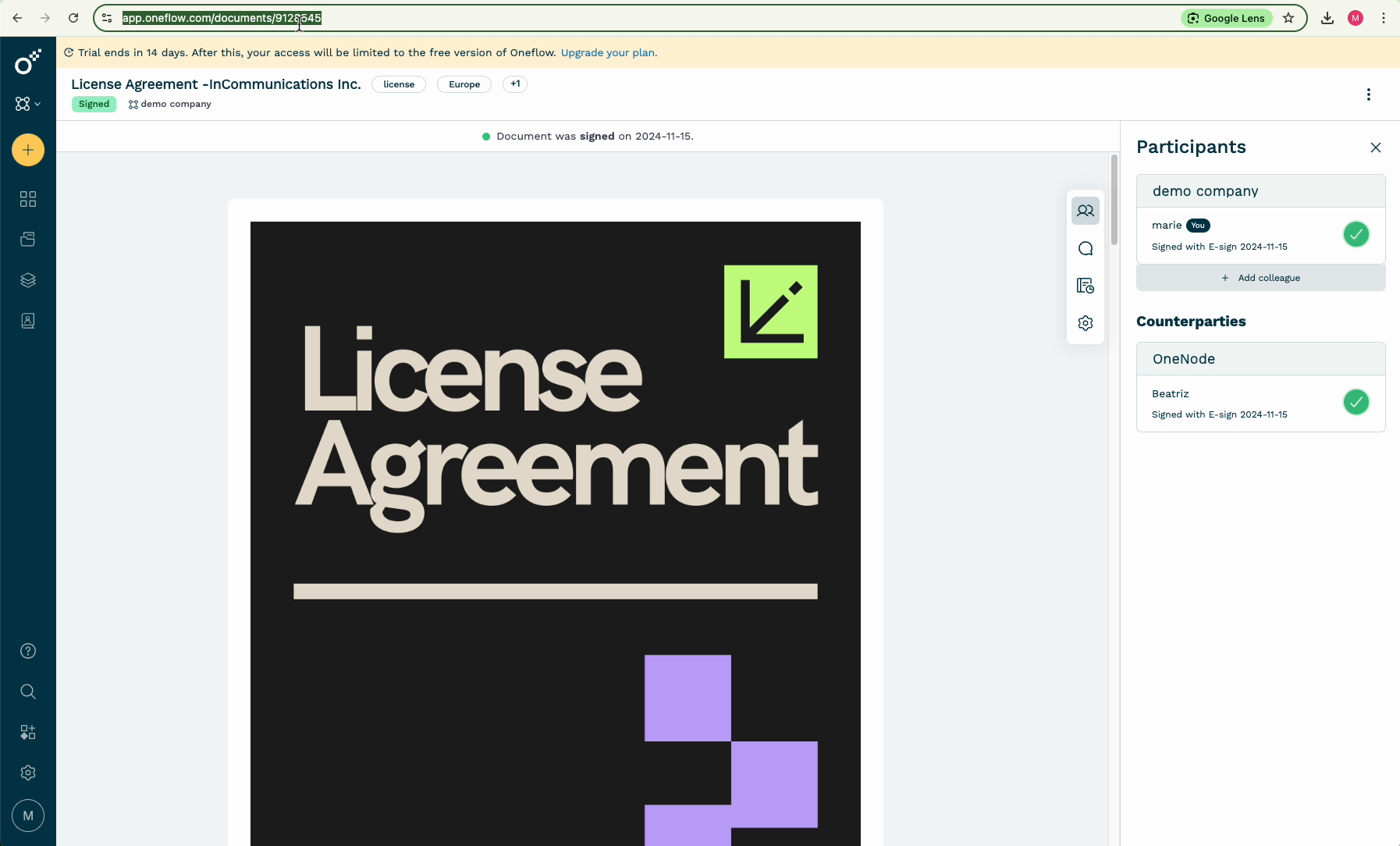Click the Signed status badge
The height and width of the screenshot is (846, 1400).
click(x=94, y=104)
